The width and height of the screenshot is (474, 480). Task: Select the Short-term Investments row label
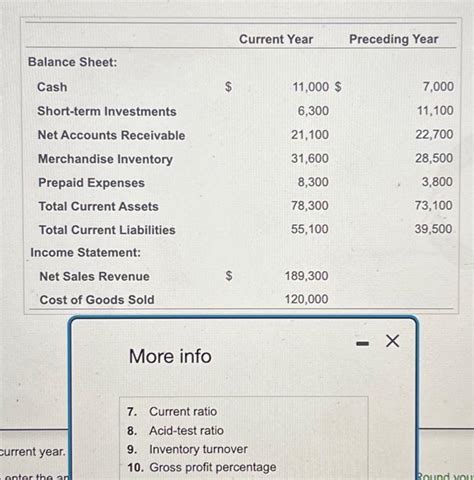click(x=107, y=111)
